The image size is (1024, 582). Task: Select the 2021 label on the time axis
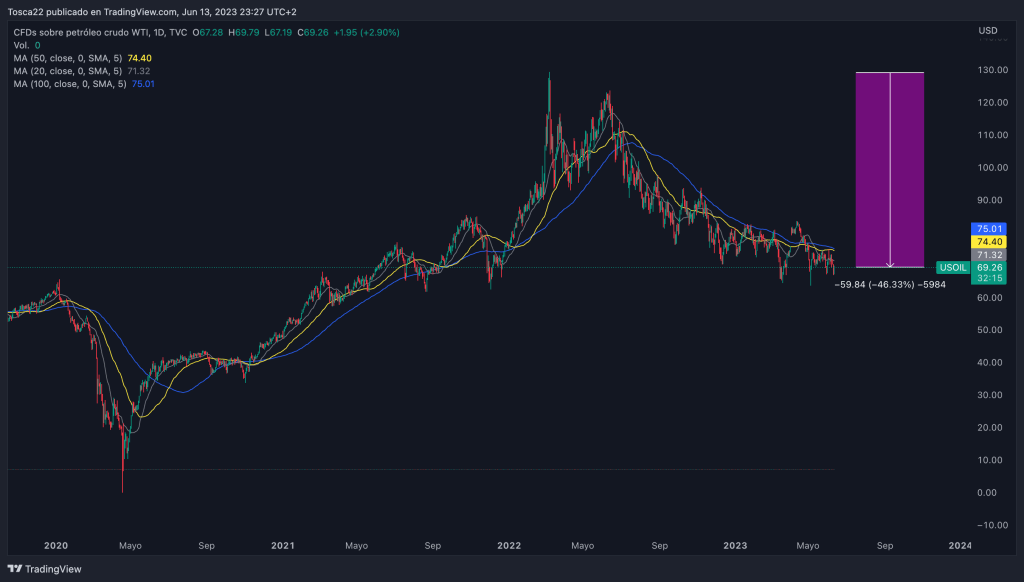pos(283,546)
